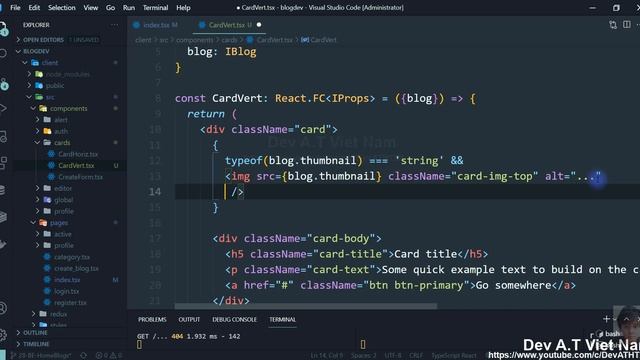This screenshot has width=640, height=360.
Task: Open Run and Debug activity icon
Action: pos(3,108)
